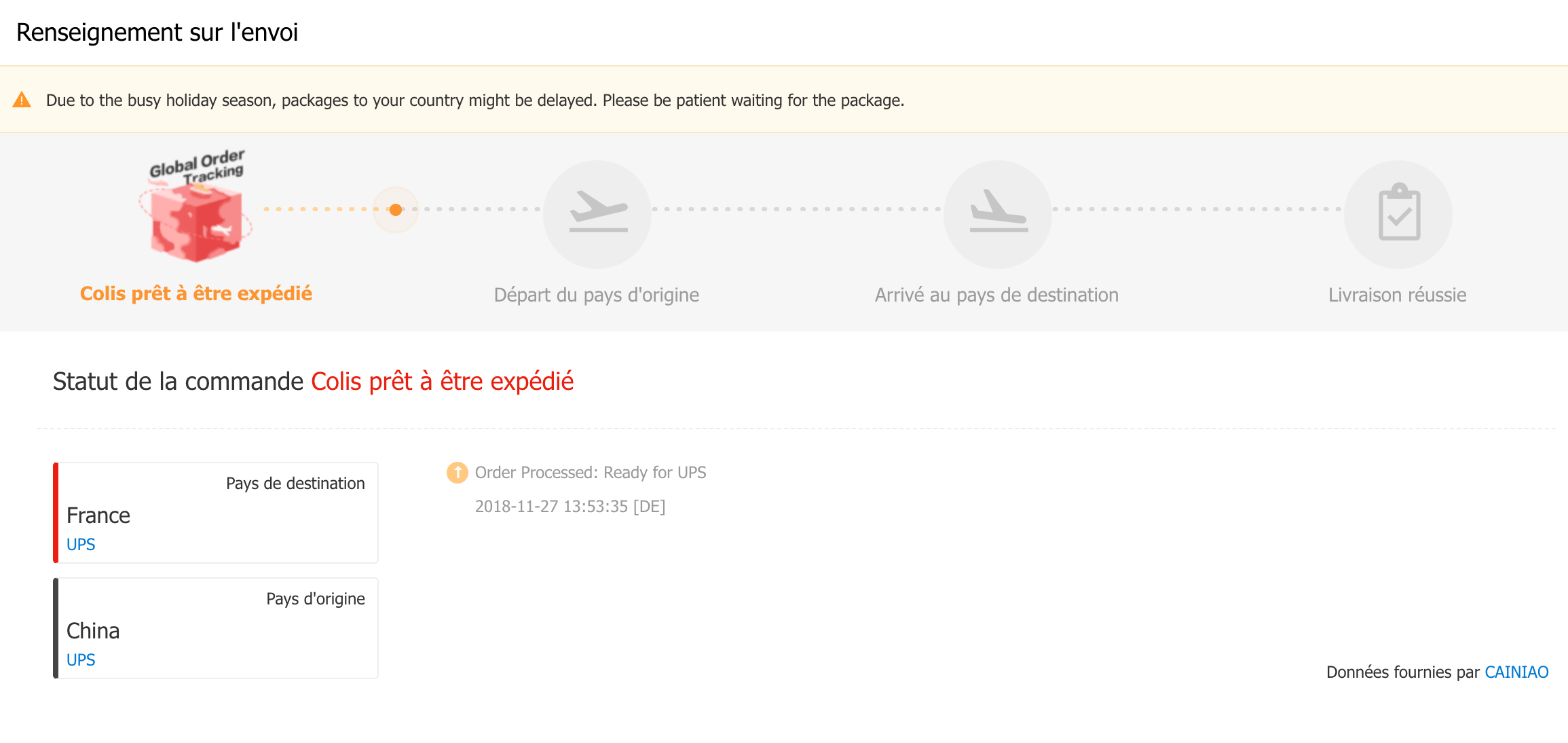Open the CAINIAO data provider link
This screenshot has height=743, width=1568.
coord(1516,672)
